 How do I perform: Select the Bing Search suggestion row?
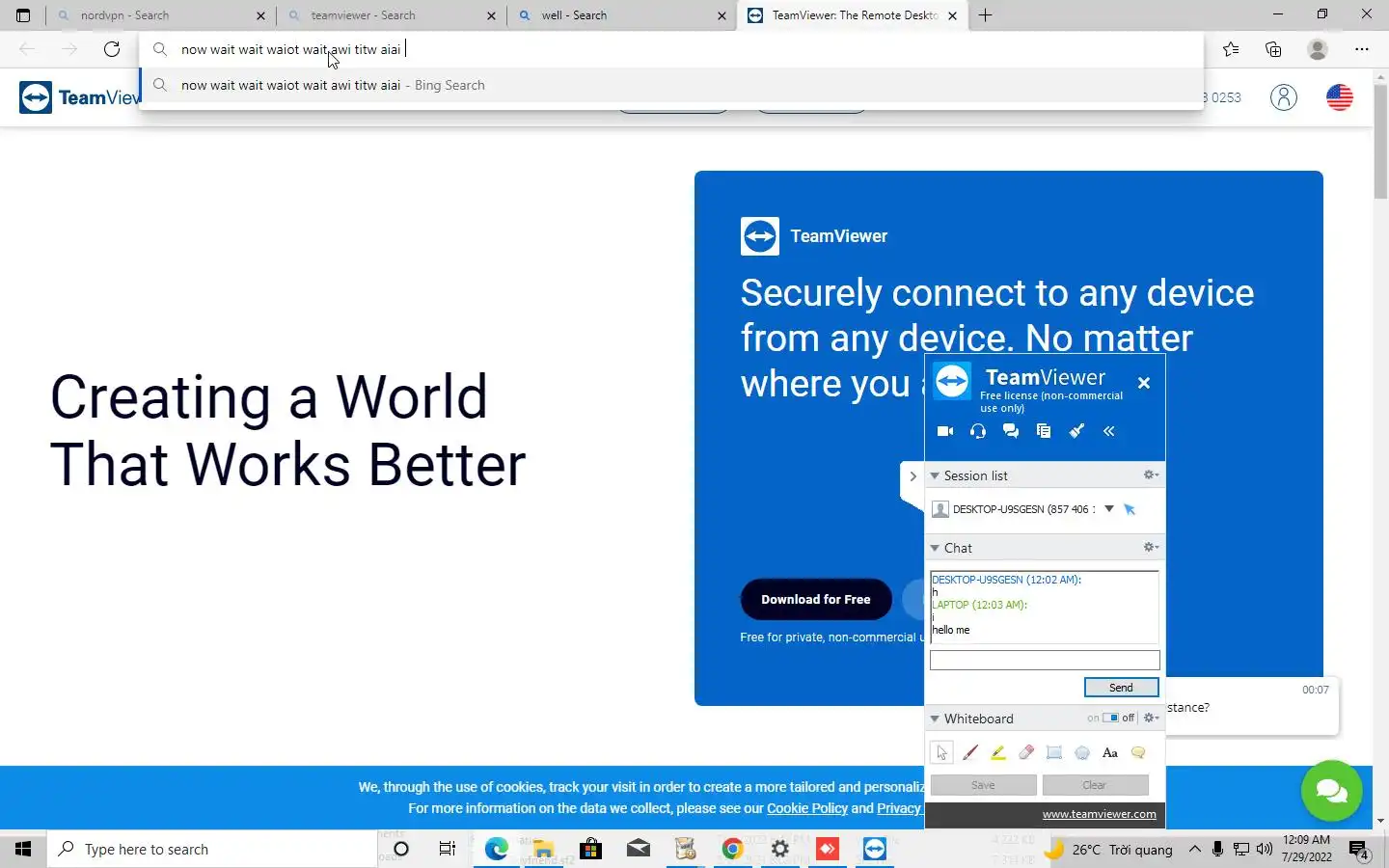671,85
